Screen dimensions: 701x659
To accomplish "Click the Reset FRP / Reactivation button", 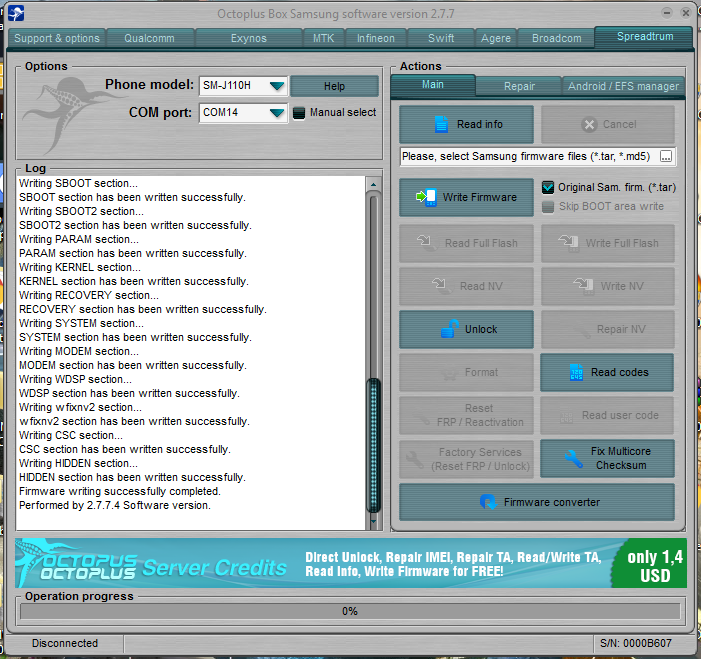I will [466, 415].
